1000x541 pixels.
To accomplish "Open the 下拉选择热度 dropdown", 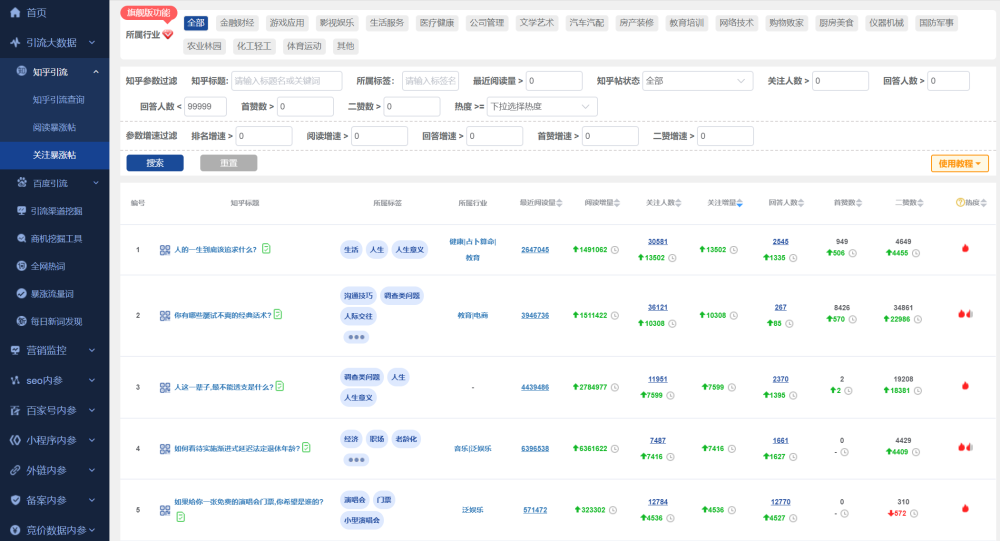I will (x=542, y=107).
